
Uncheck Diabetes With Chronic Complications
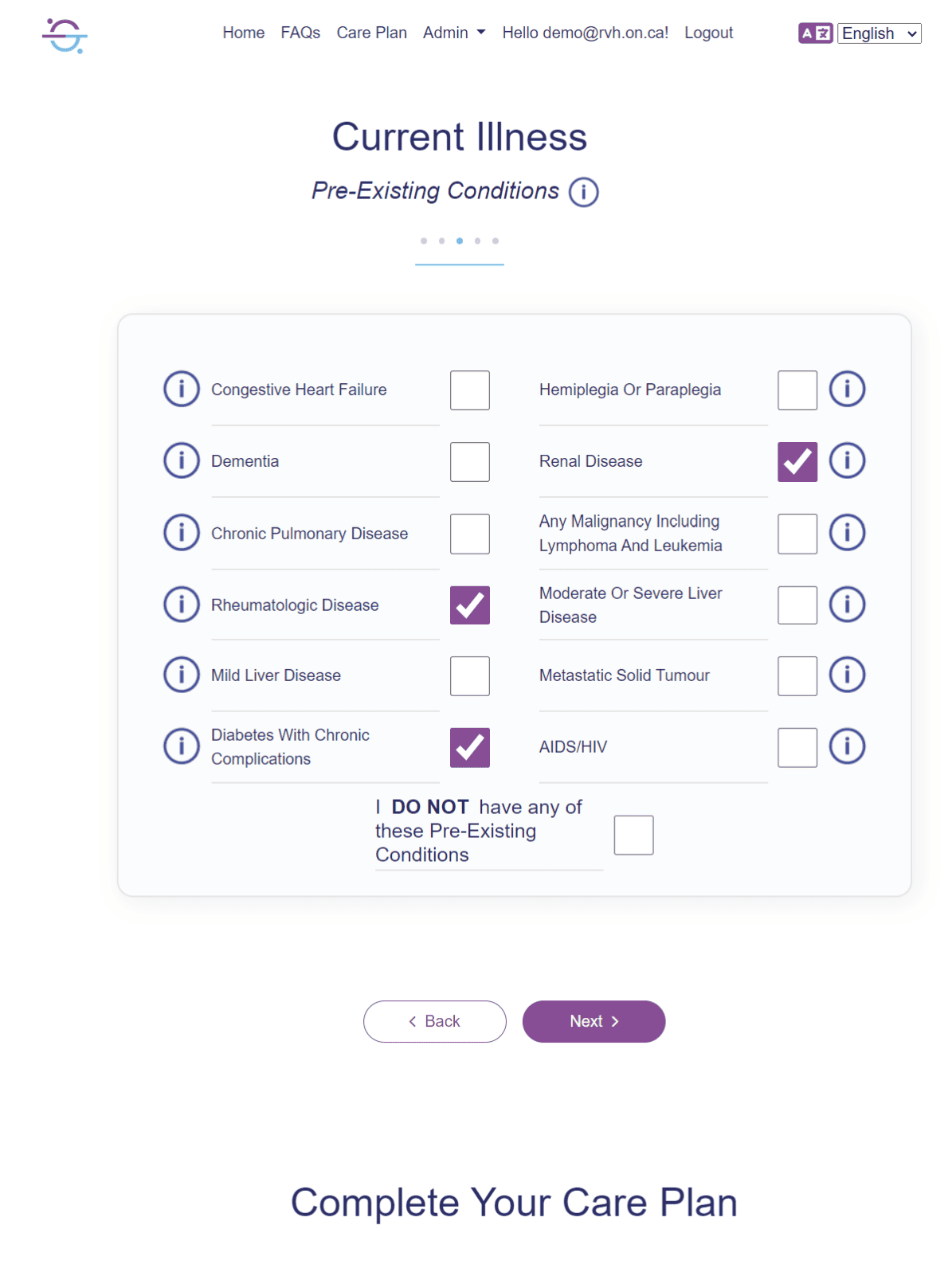pyautogui.click(x=469, y=747)
